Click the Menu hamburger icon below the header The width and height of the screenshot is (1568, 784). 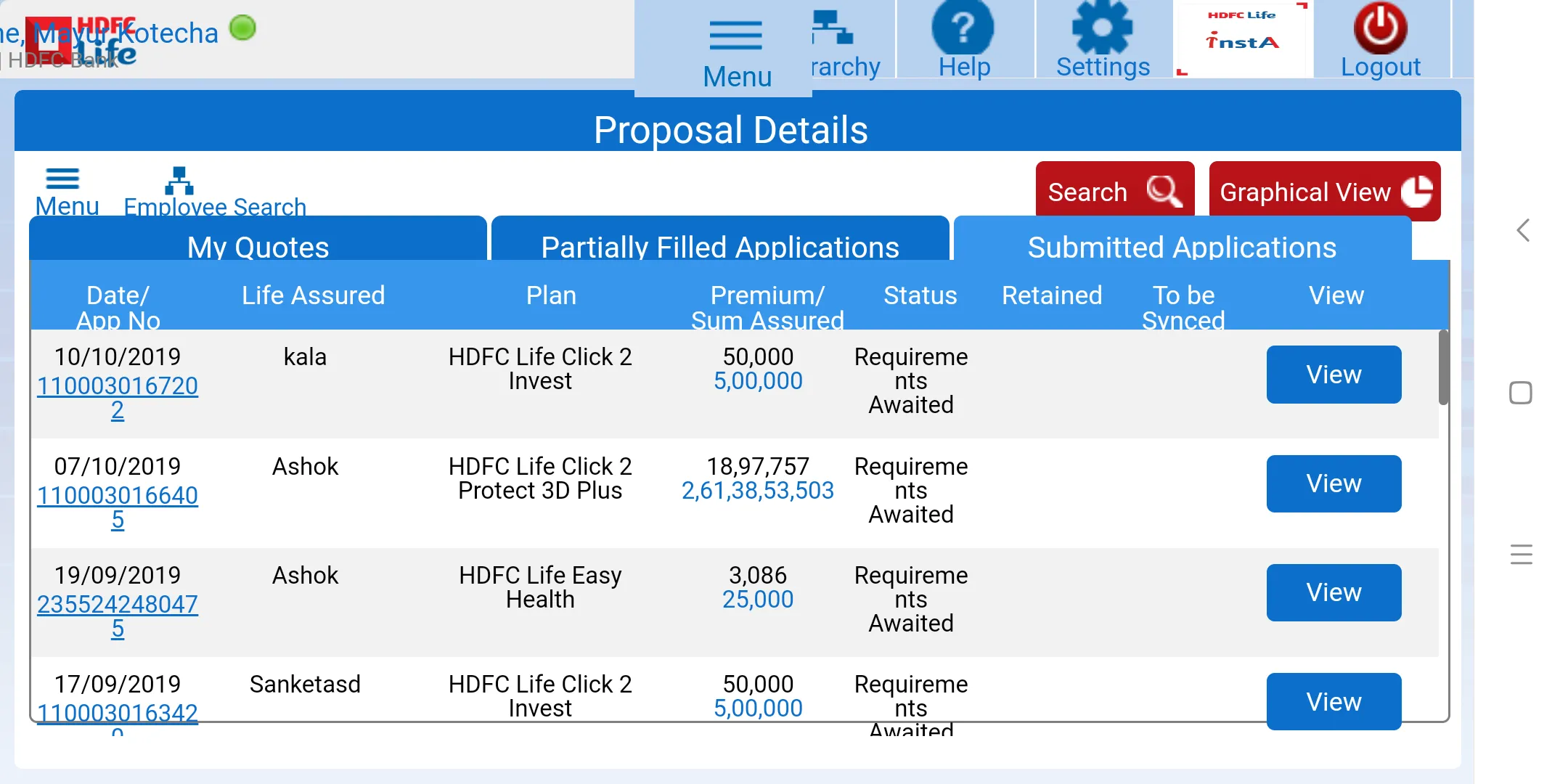(x=62, y=178)
